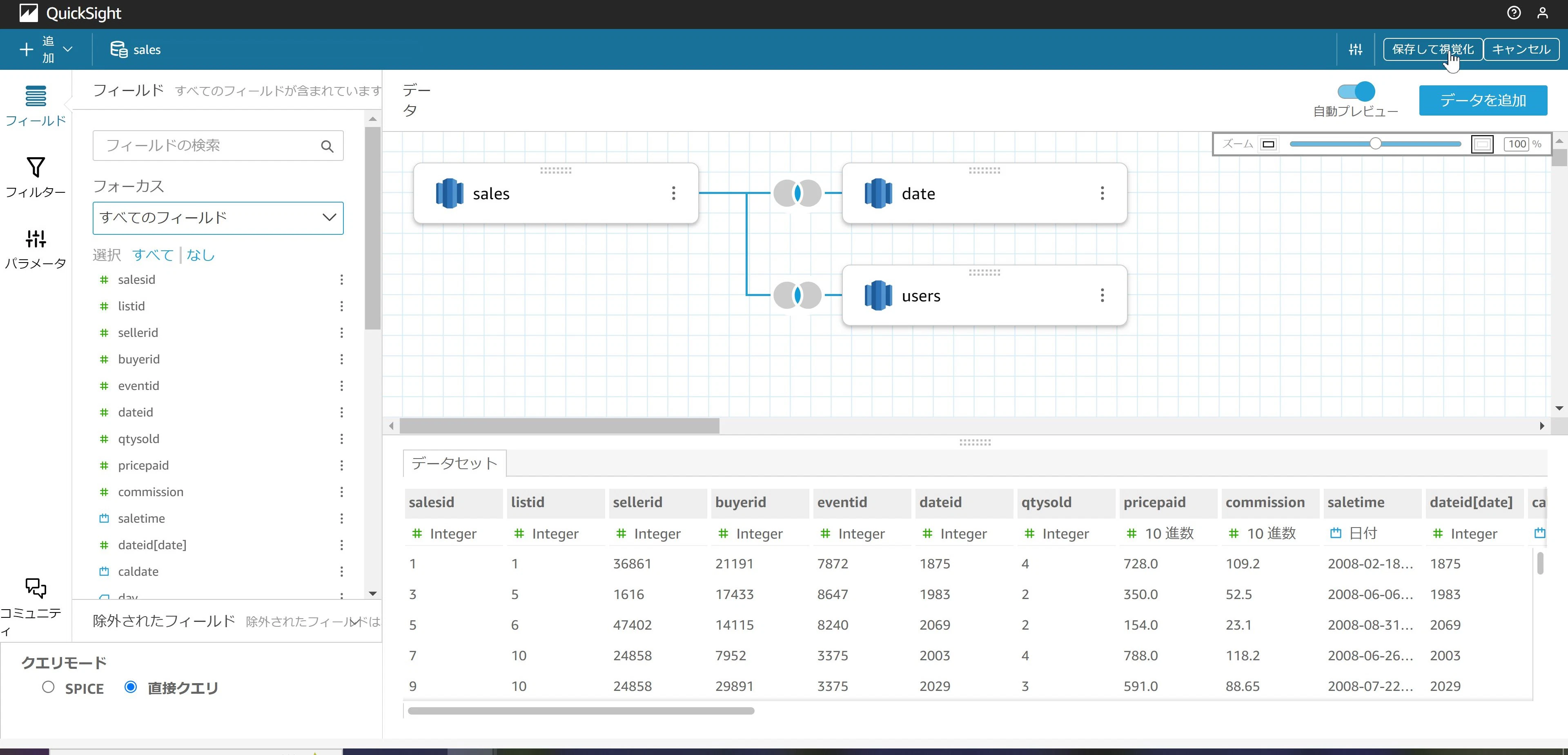Open the settings sliders icon in toolbar
This screenshot has height=755, width=1568.
[1356, 49]
